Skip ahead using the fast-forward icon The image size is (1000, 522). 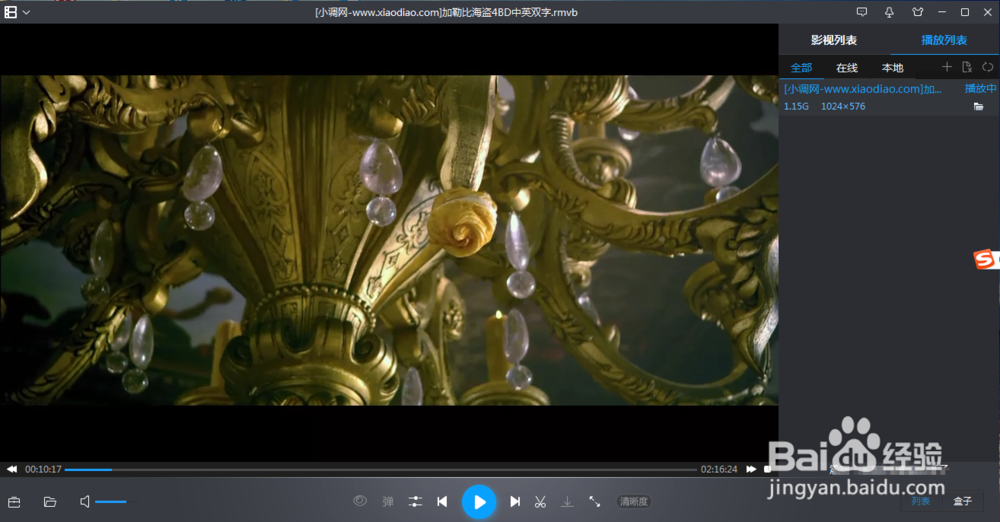pos(751,469)
